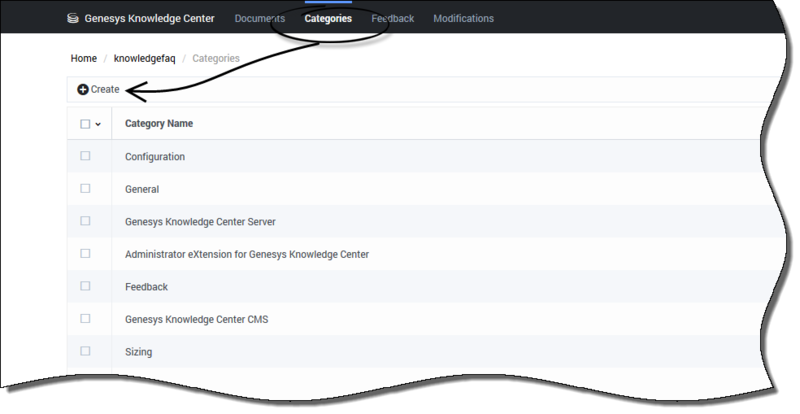
Task: Check the Feedback category row checkbox
Action: 85,286
